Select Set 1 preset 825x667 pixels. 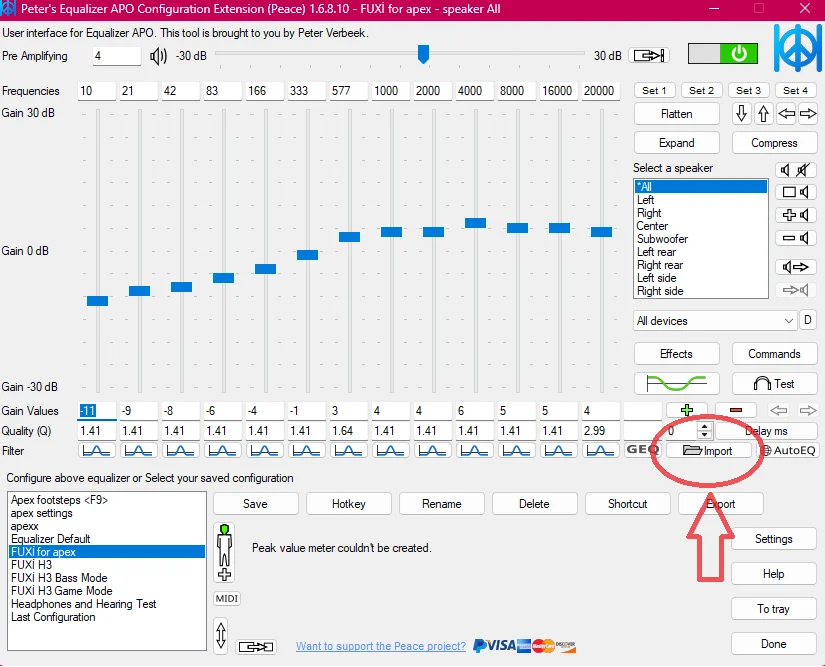654,90
